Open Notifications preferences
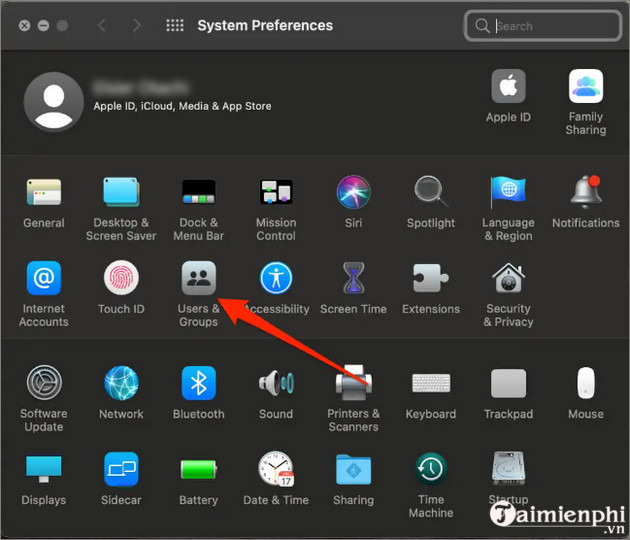Screen dimensions: 630x540 coord(586,192)
